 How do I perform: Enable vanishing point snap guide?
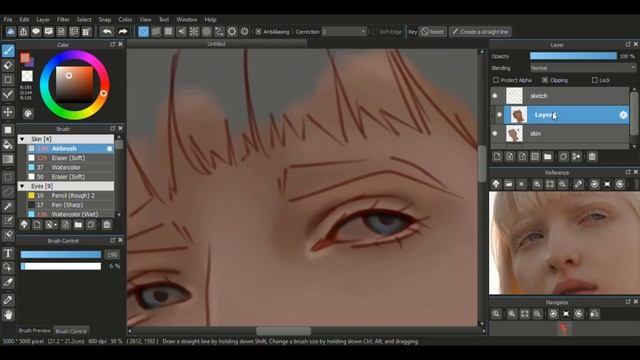(x=181, y=31)
